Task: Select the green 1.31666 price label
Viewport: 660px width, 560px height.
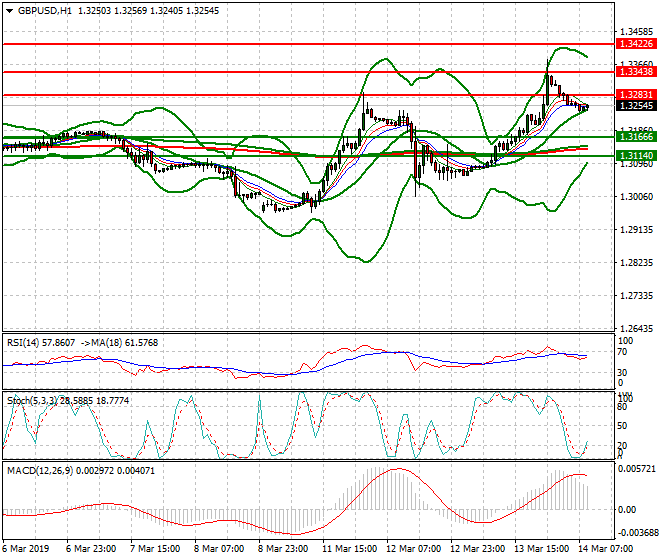Action: click(636, 136)
